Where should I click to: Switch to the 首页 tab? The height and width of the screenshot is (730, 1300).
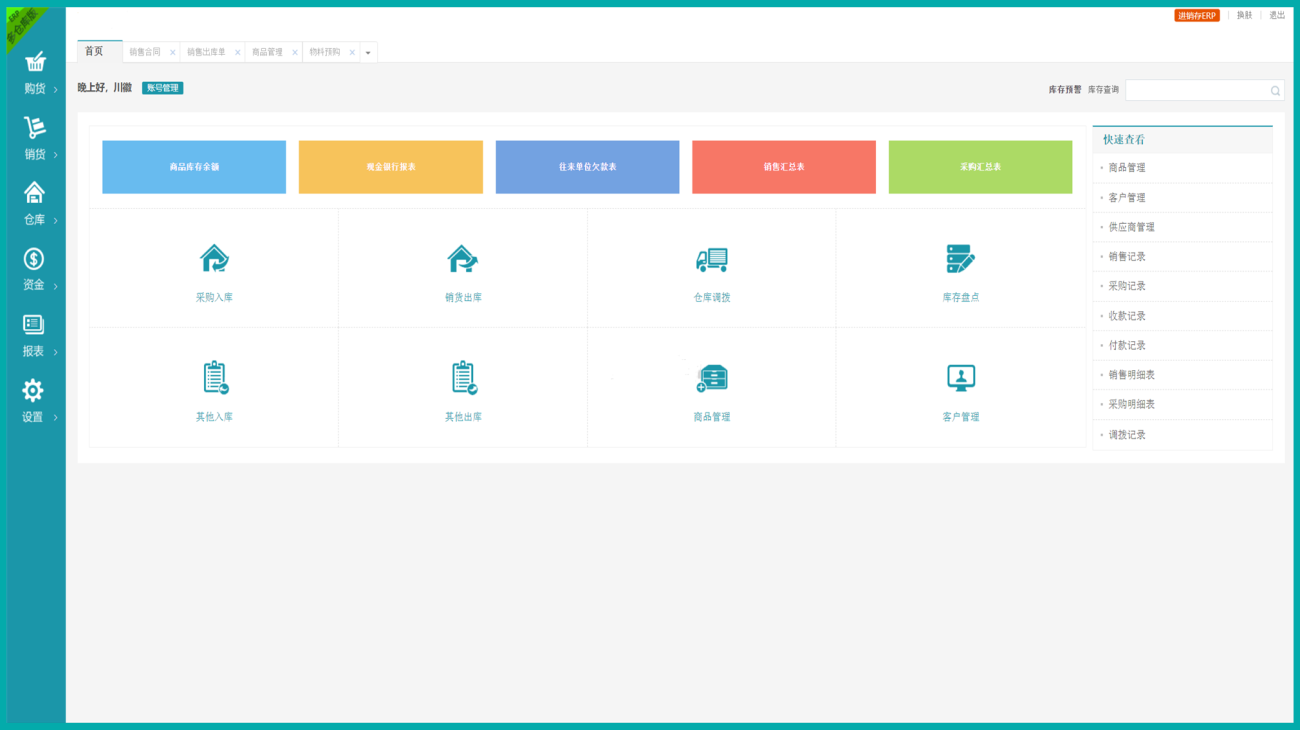coord(100,51)
